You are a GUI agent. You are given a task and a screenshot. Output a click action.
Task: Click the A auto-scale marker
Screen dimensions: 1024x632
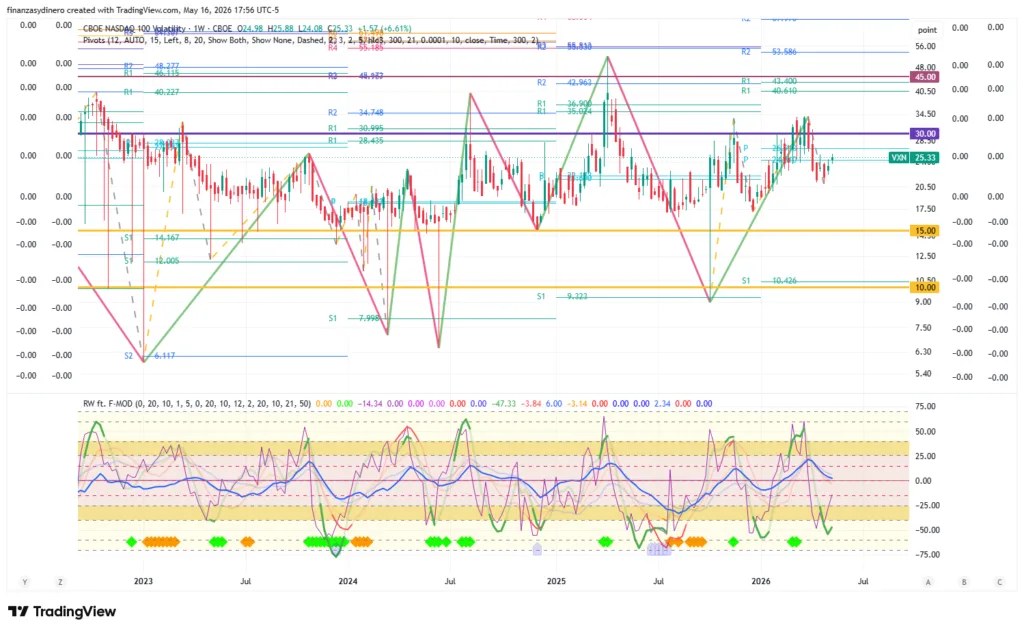click(x=928, y=582)
